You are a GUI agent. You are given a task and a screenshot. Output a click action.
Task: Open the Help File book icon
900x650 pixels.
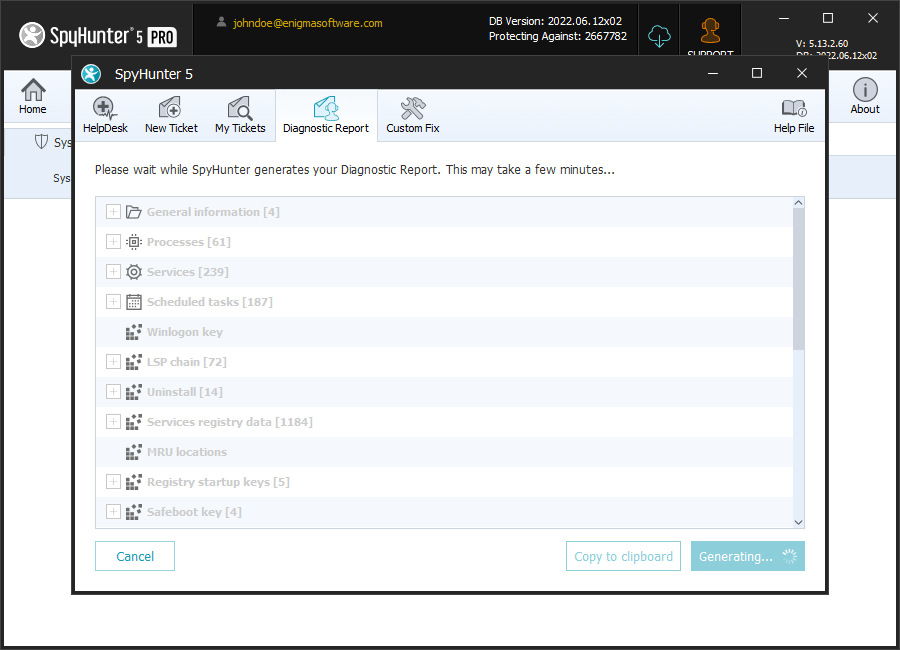coord(794,108)
